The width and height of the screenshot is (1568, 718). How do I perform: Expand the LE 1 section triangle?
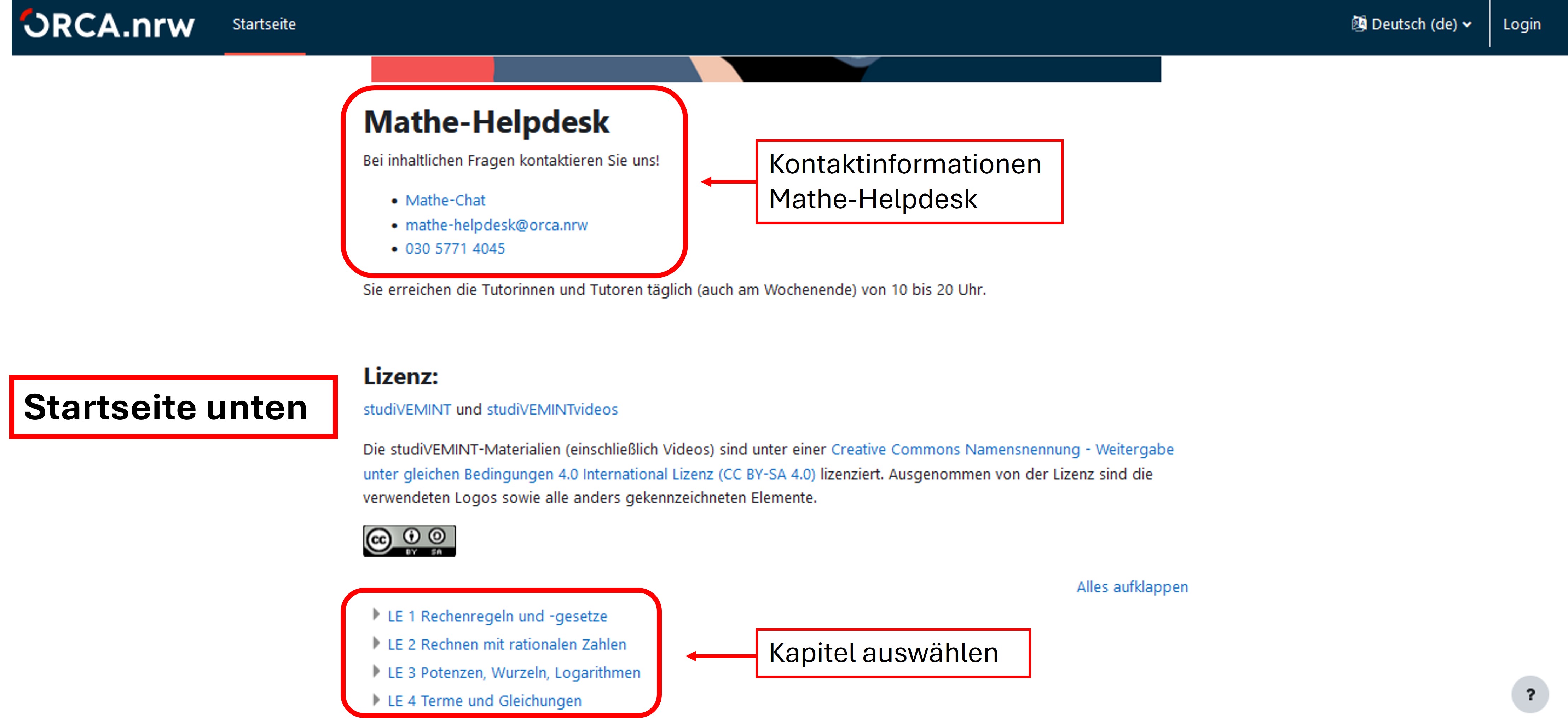coord(376,615)
